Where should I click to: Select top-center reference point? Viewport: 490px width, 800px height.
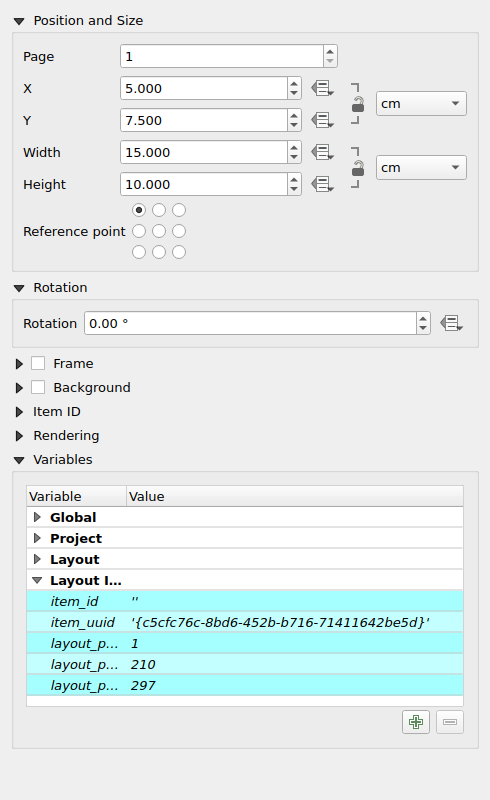pos(159,210)
